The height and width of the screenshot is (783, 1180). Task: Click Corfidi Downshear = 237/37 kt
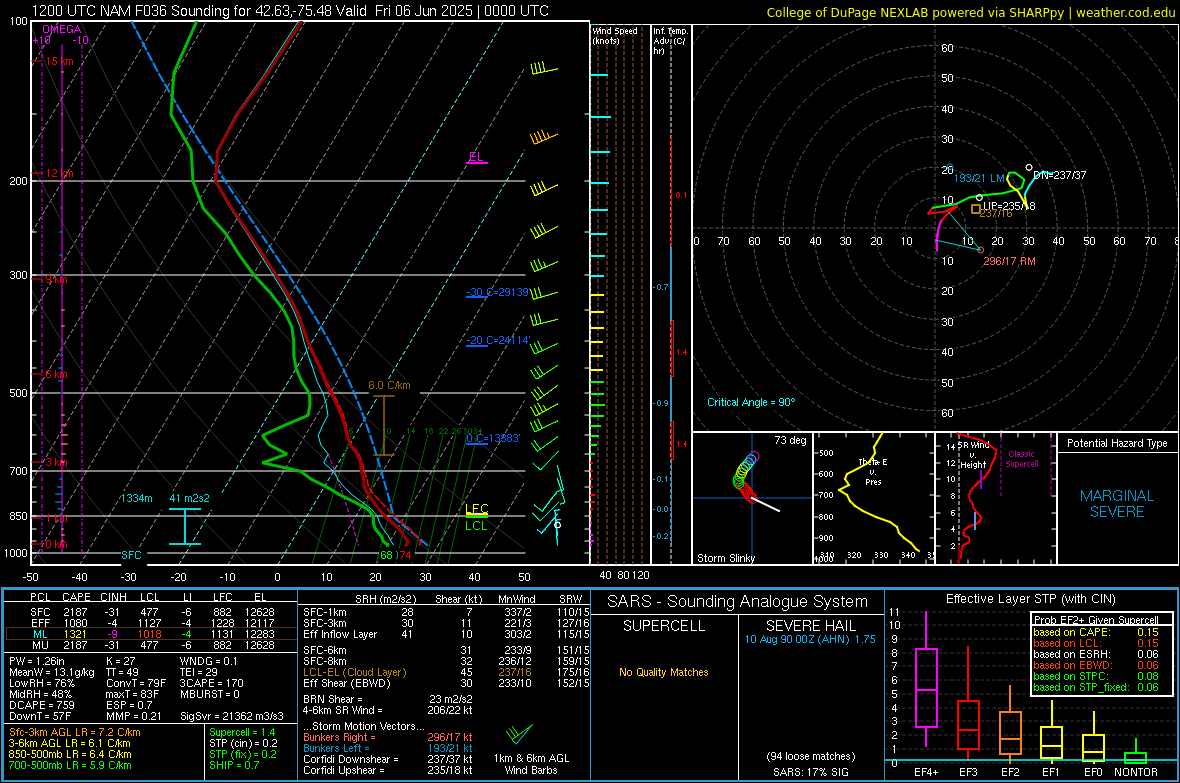coord(388,759)
